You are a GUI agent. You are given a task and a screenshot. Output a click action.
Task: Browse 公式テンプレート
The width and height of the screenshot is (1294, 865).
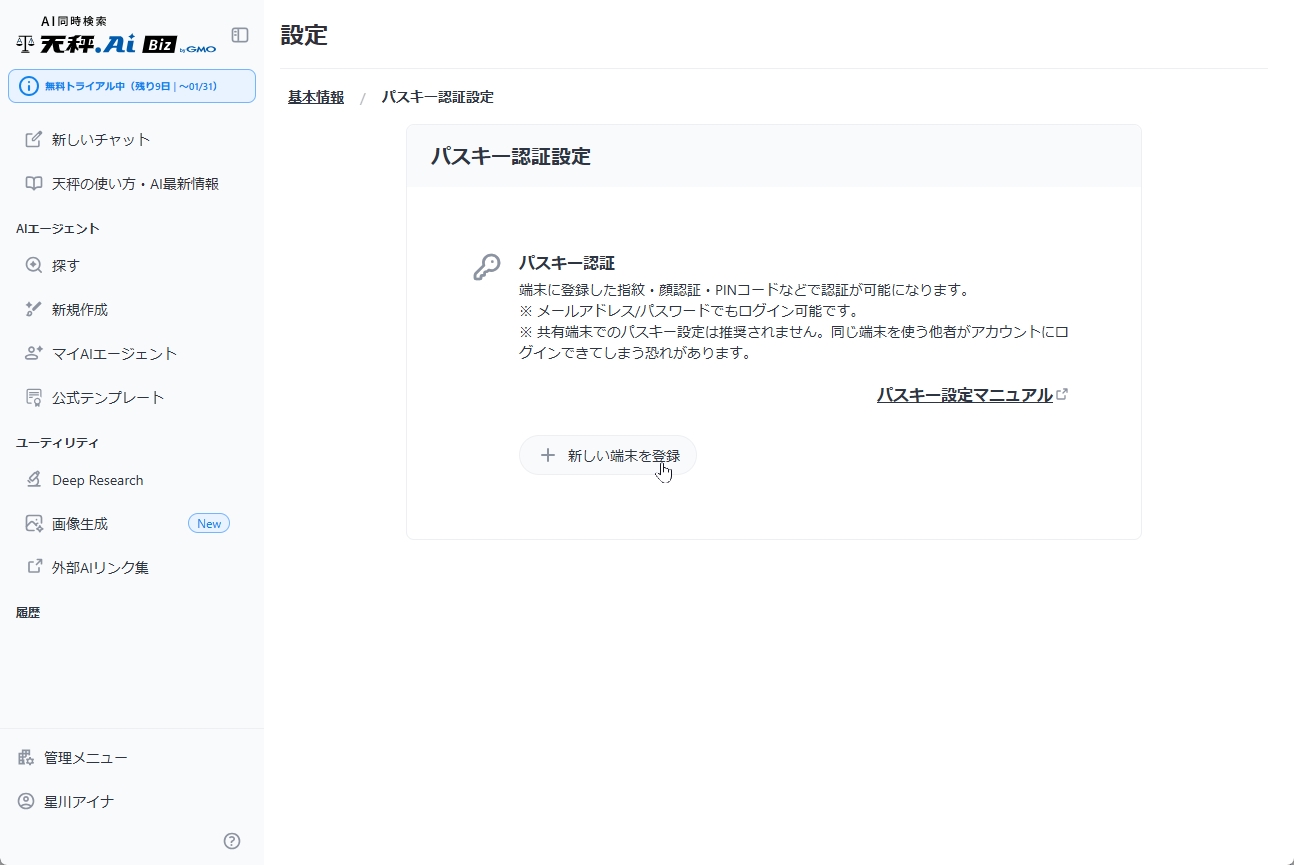click(x=104, y=397)
